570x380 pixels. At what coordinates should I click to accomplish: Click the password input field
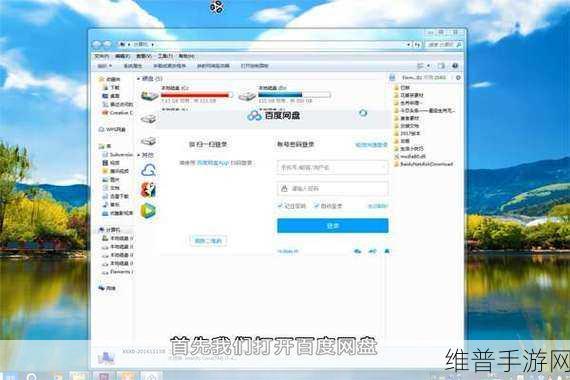click(332, 188)
